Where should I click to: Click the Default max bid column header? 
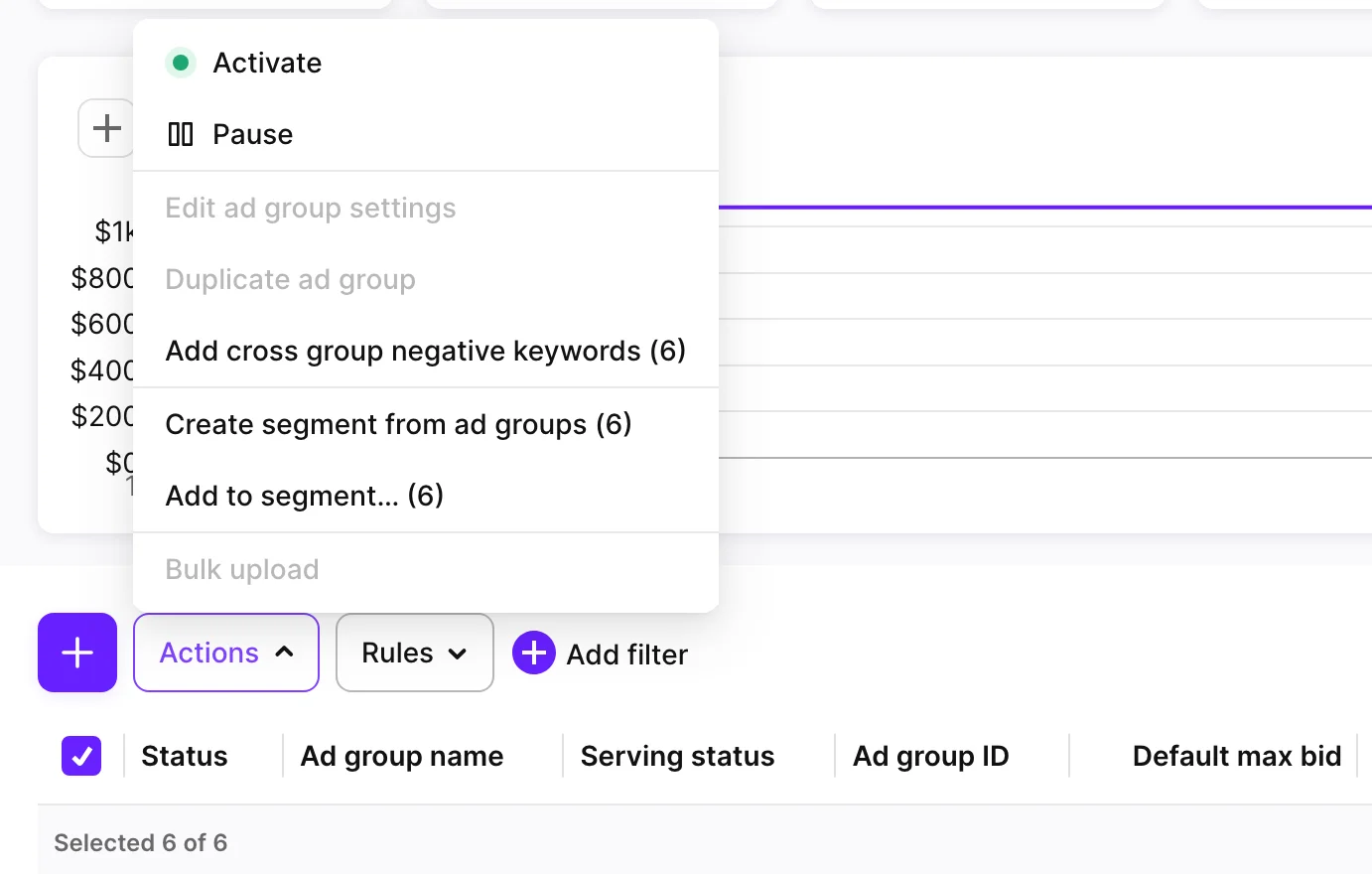tap(1237, 756)
